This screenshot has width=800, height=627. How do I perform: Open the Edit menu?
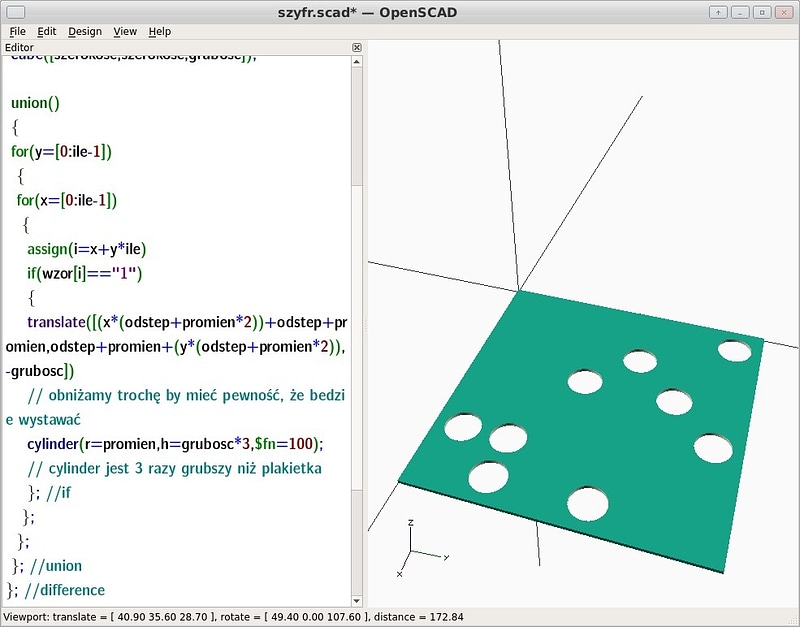coord(46,32)
